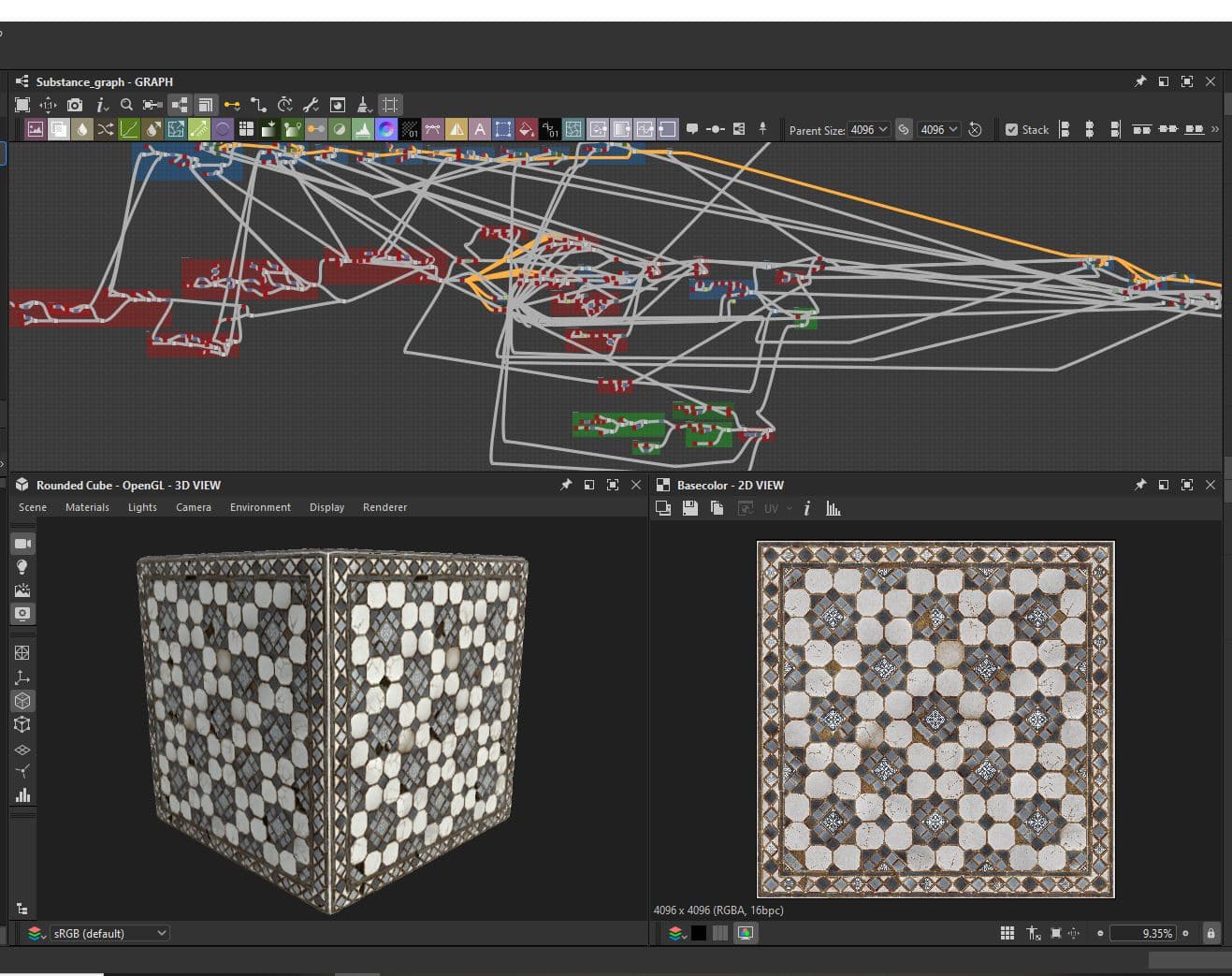This screenshot has width=1232, height=976.
Task: Click the light bulb icon in 3D view sidebar
Action: point(22,567)
